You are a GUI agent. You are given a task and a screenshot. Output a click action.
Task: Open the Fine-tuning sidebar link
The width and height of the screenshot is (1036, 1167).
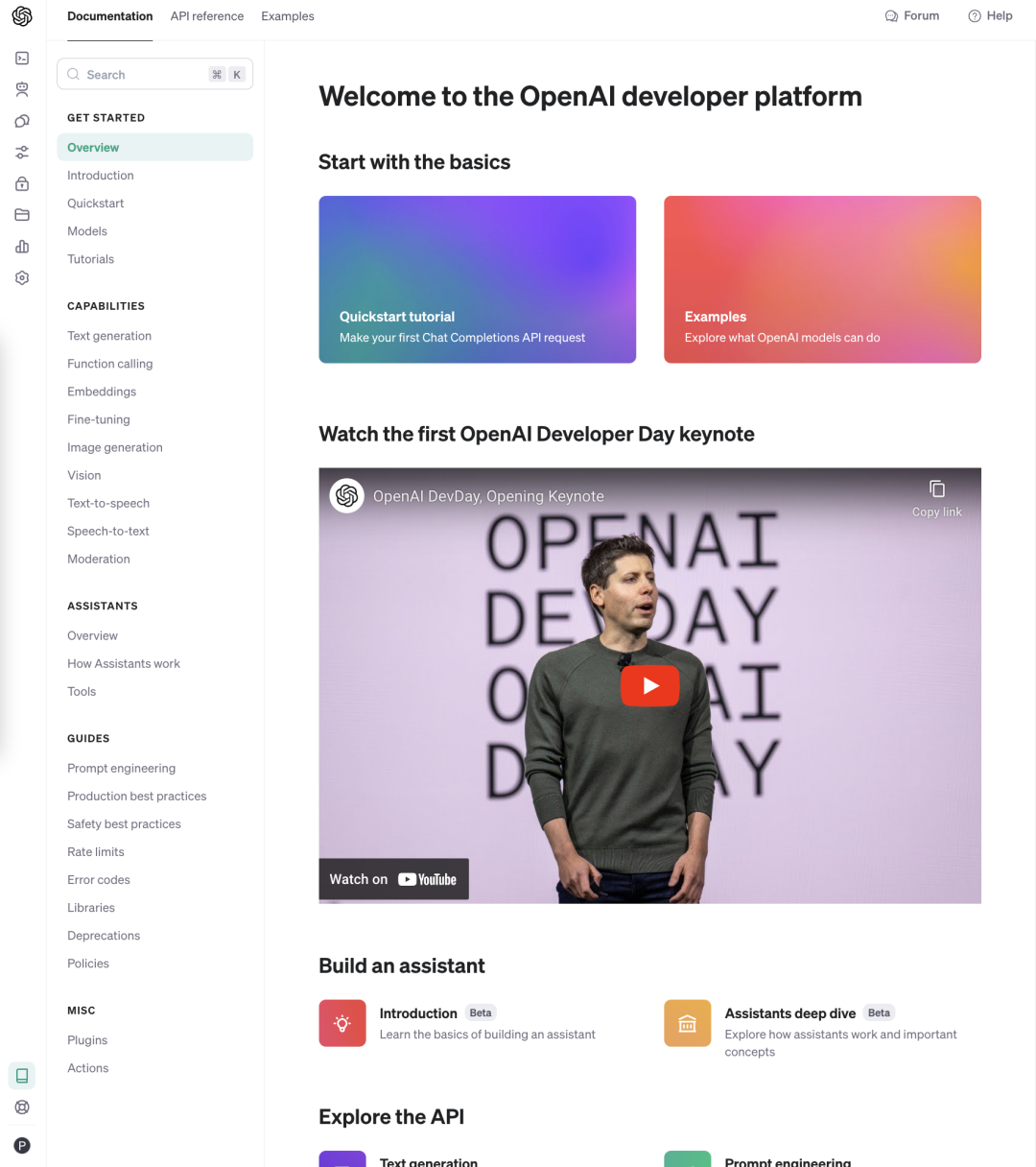click(99, 419)
